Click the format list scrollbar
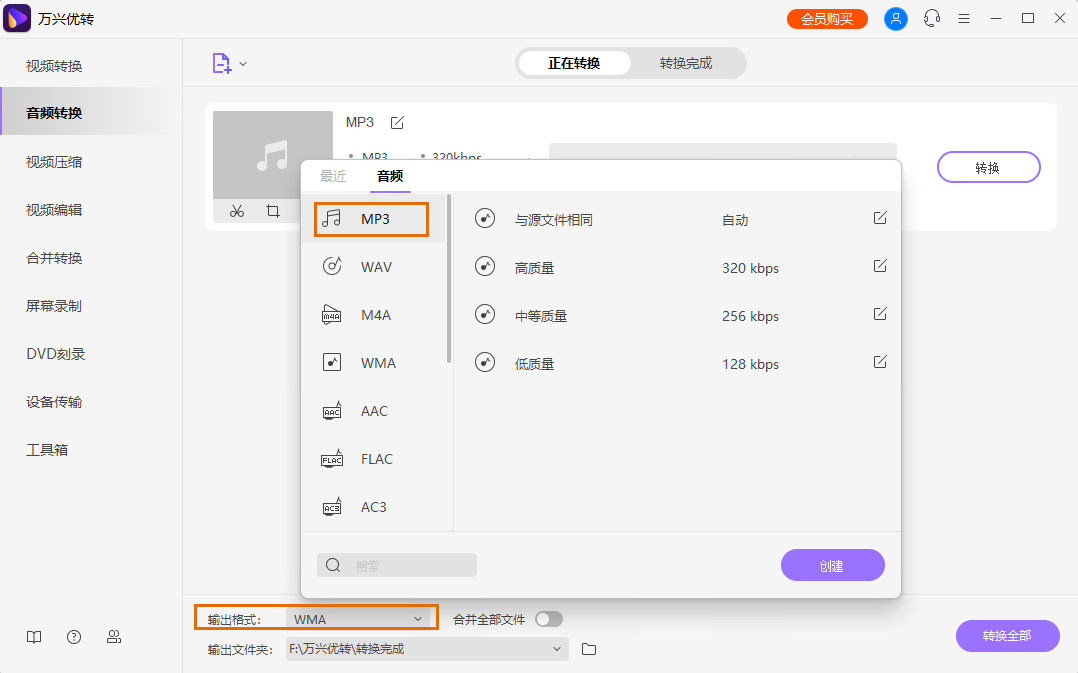The width and height of the screenshot is (1078, 673). click(x=449, y=278)
